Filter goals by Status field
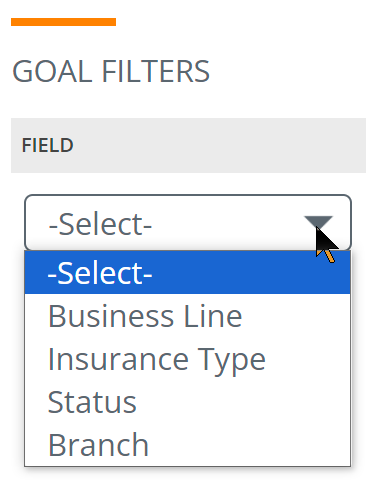Image resolution: width=366 pixels, height=488 pixels. point(92,402)
